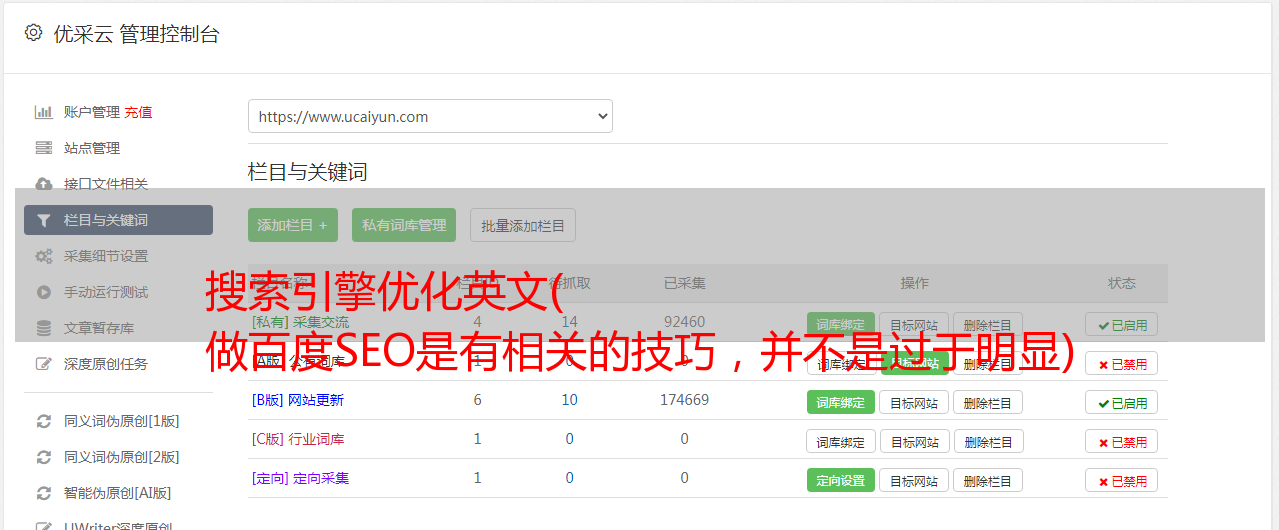Image resolution: width=1279 pixels, height=530 pixels.
Task: Open the site URL dropdown https://www.ucaiyun.com
Action: (x=430, y=116)
